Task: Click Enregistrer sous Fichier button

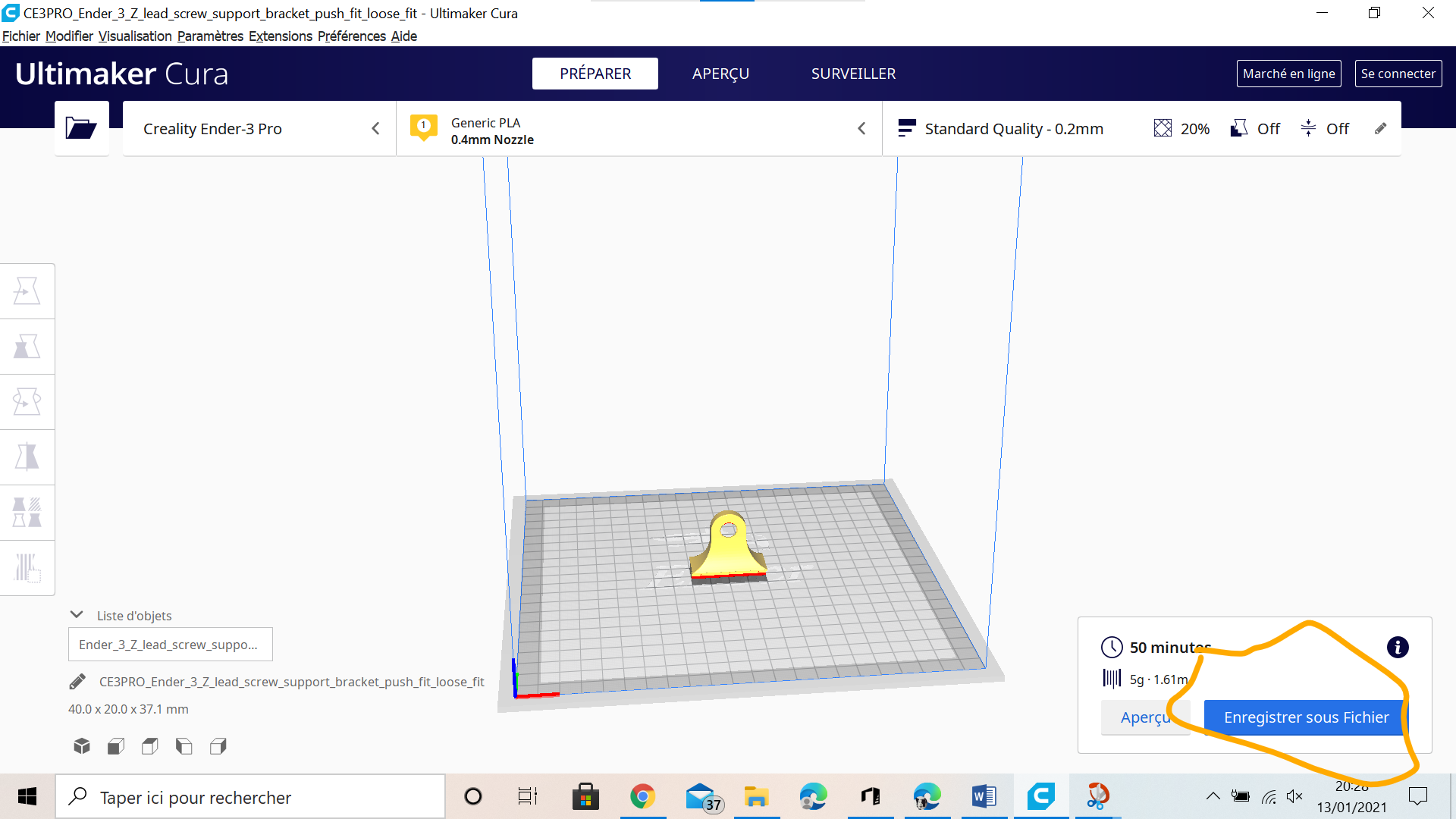Action: coord(1305,717)
